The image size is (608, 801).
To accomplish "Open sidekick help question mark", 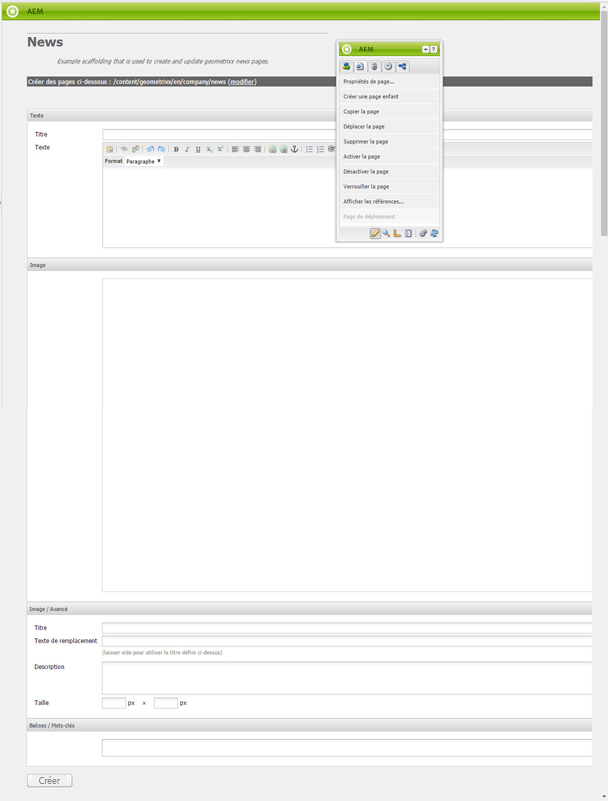I will coord(433,50).
